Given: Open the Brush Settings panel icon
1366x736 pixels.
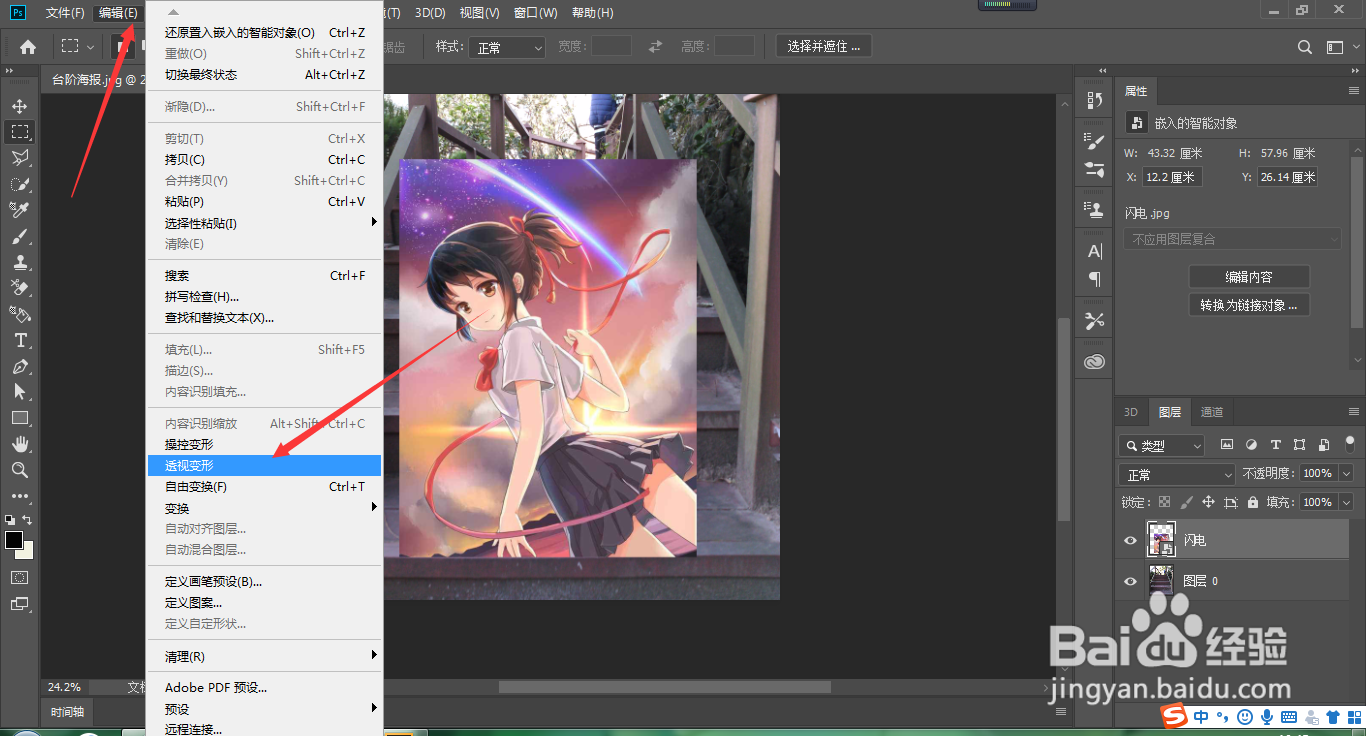Looking at the screenshot, I should coord(1095,142).
